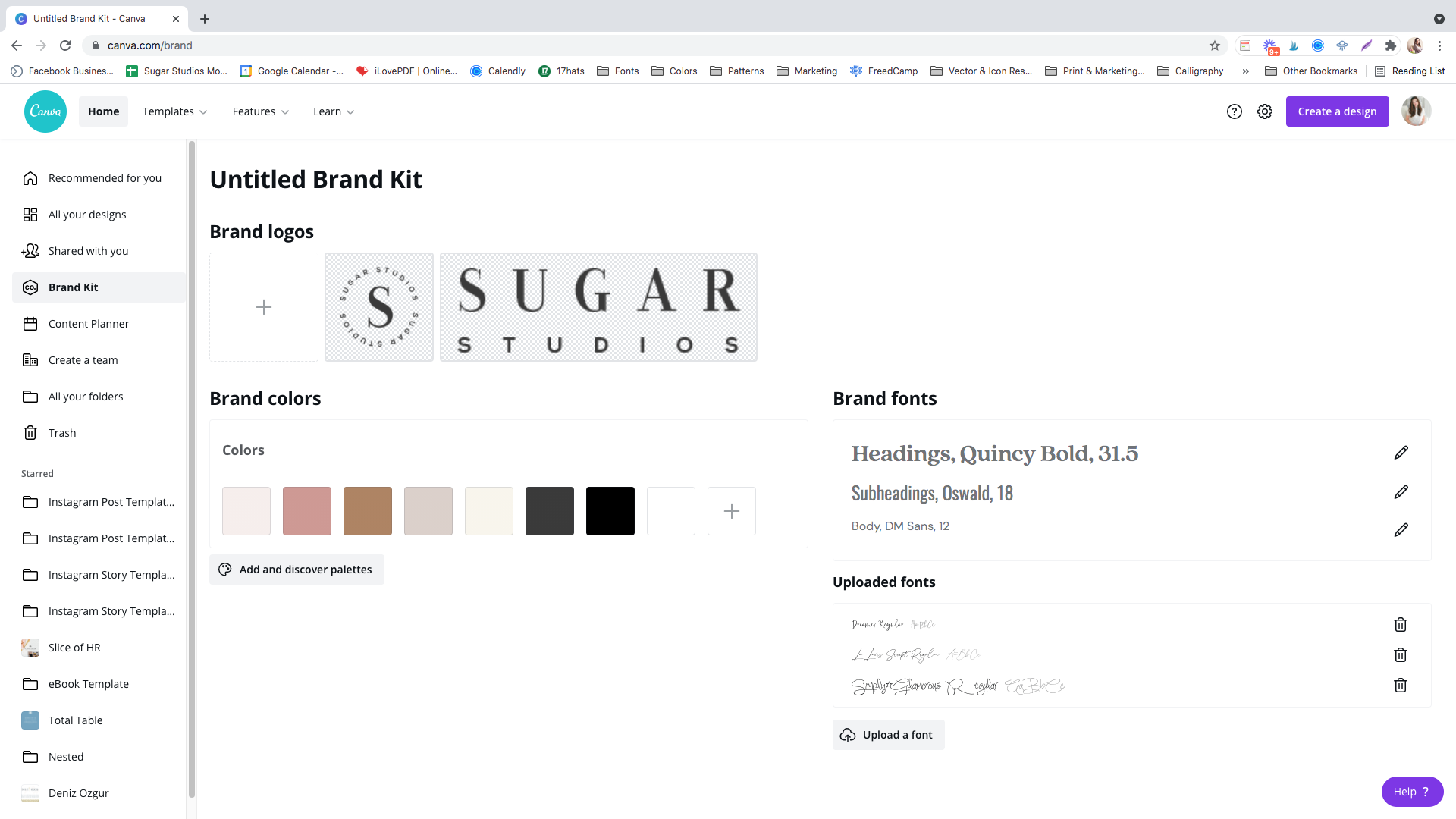Open All your designs from sidebar

(x=87, y=214)
